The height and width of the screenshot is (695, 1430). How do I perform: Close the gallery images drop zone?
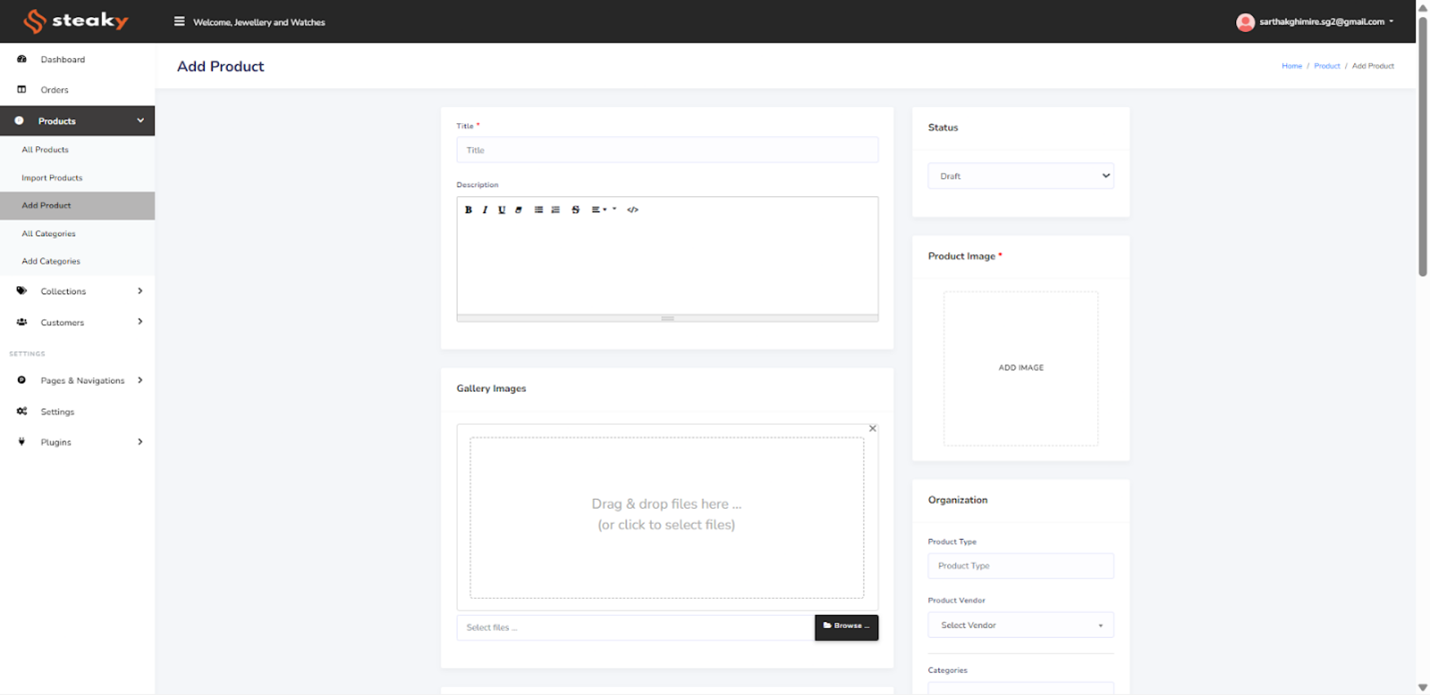click(872, 429)
